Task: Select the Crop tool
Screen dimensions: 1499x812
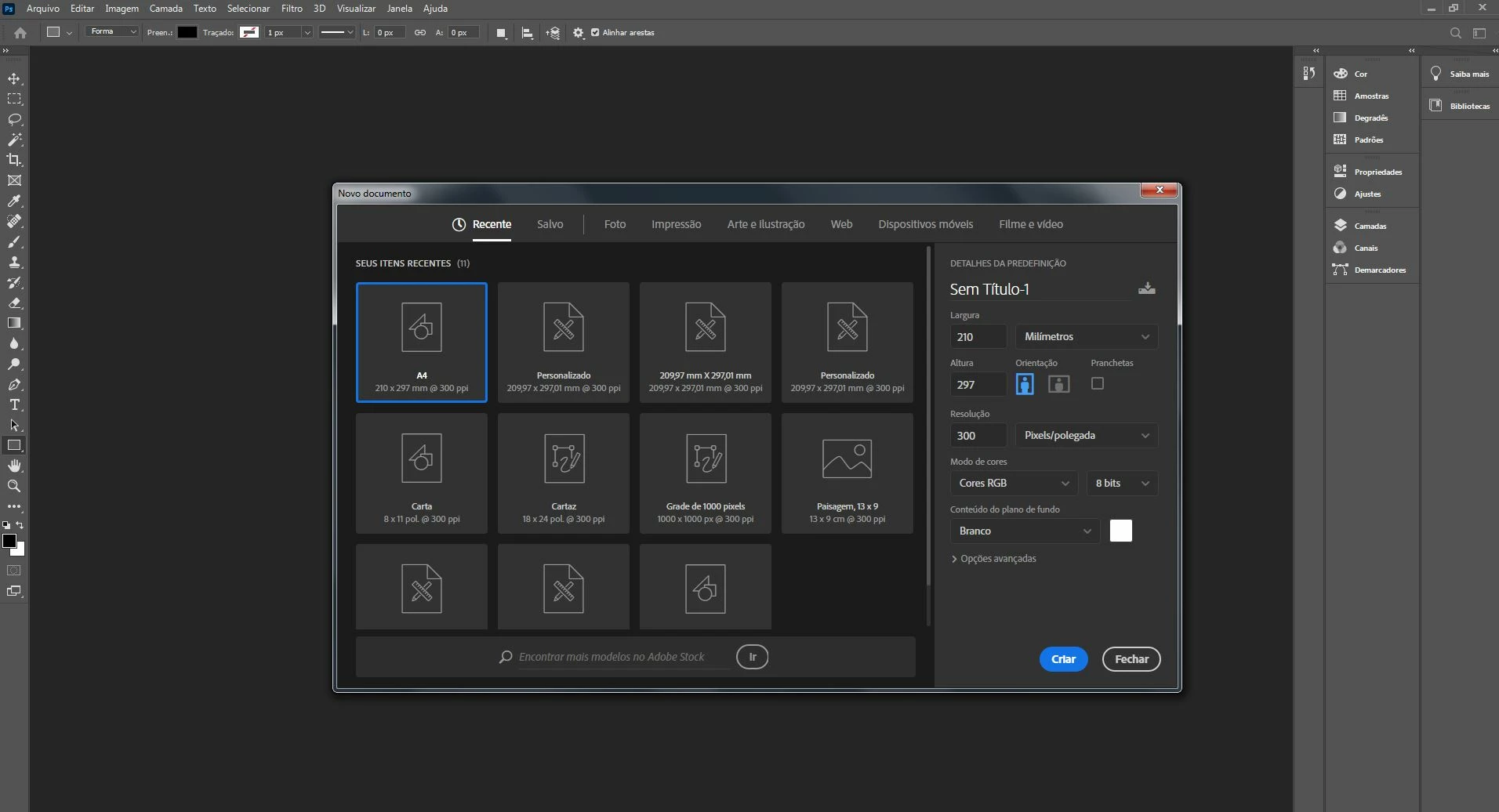Action: [14, 160]
